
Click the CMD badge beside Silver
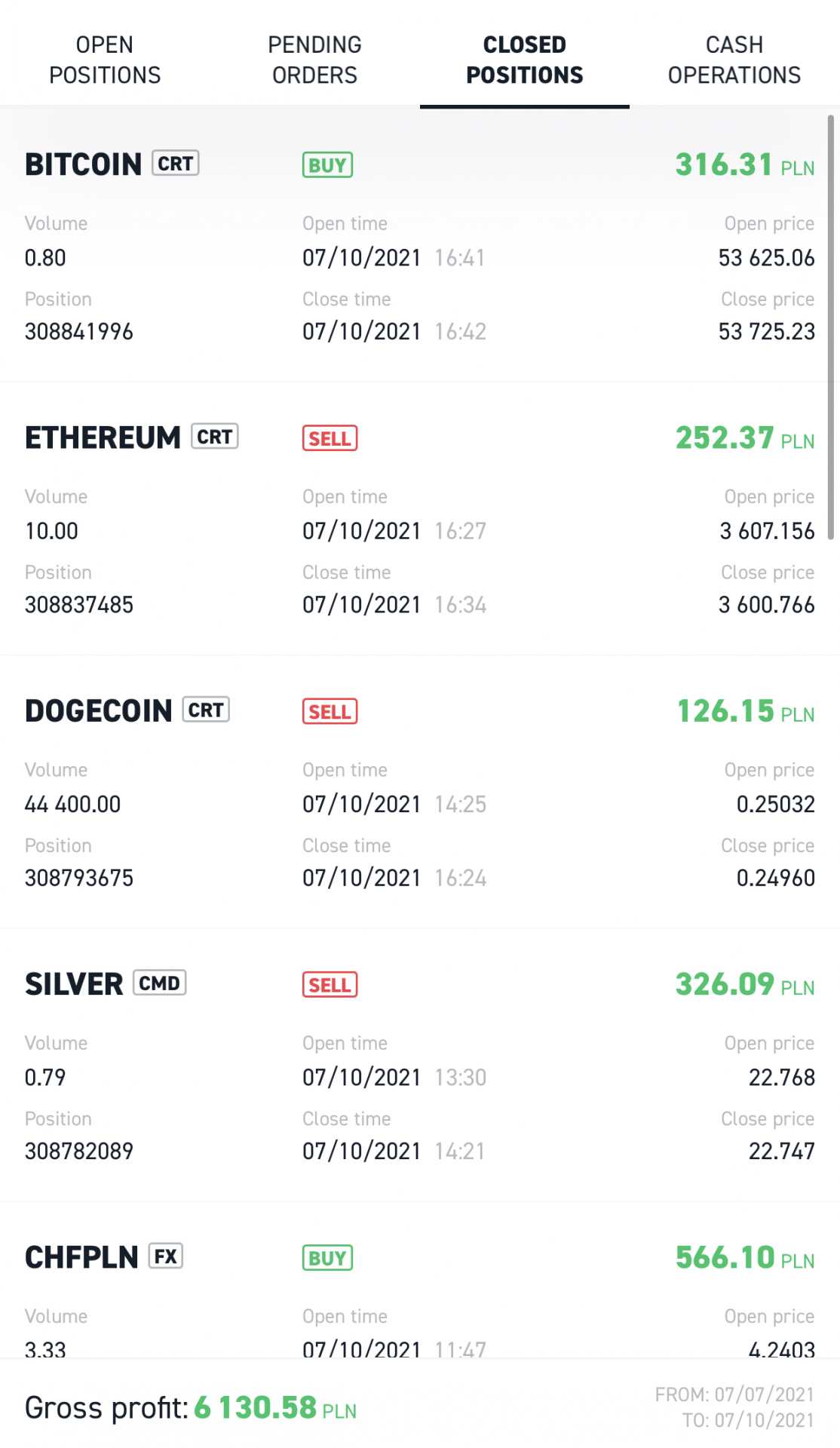159,983
